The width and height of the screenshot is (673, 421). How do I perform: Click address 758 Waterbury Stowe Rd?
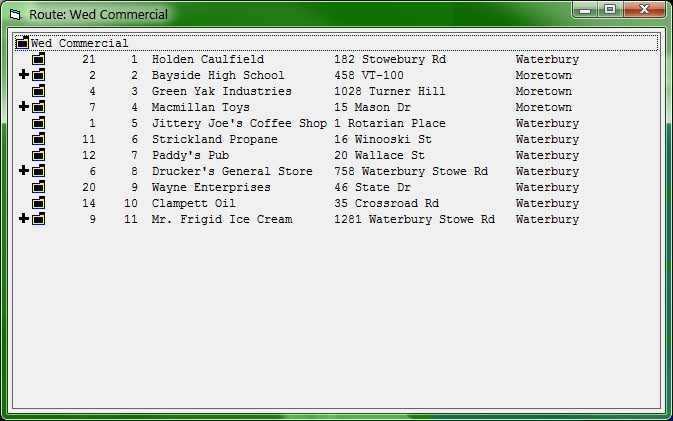click(411, 171)
